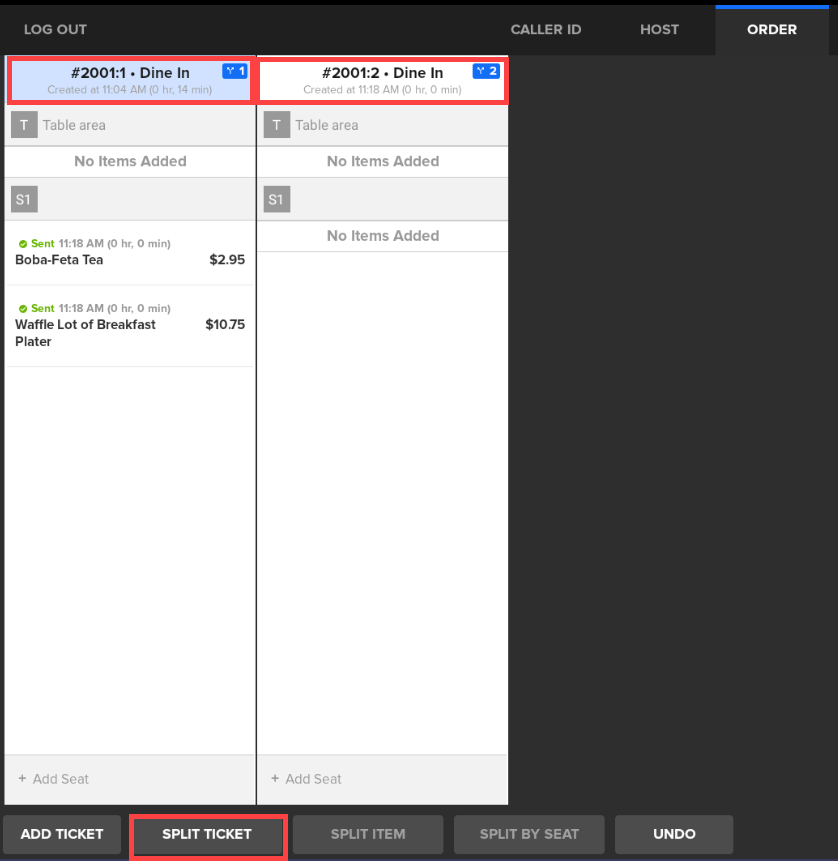This screenshot has height=861, width=838.
Task: Click the Split Item button
Action: pos(368,834)
